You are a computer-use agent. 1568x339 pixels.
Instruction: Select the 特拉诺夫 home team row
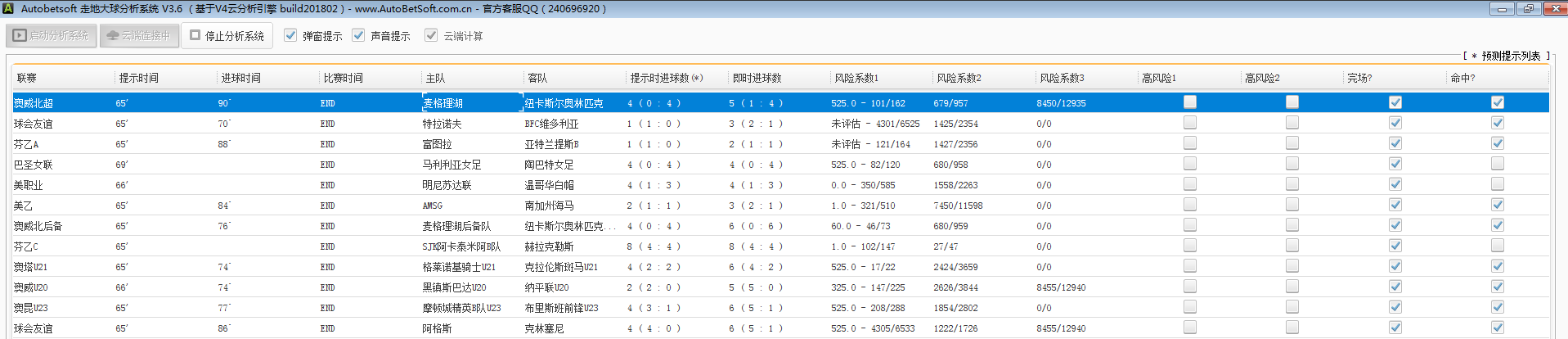[442, 124]
